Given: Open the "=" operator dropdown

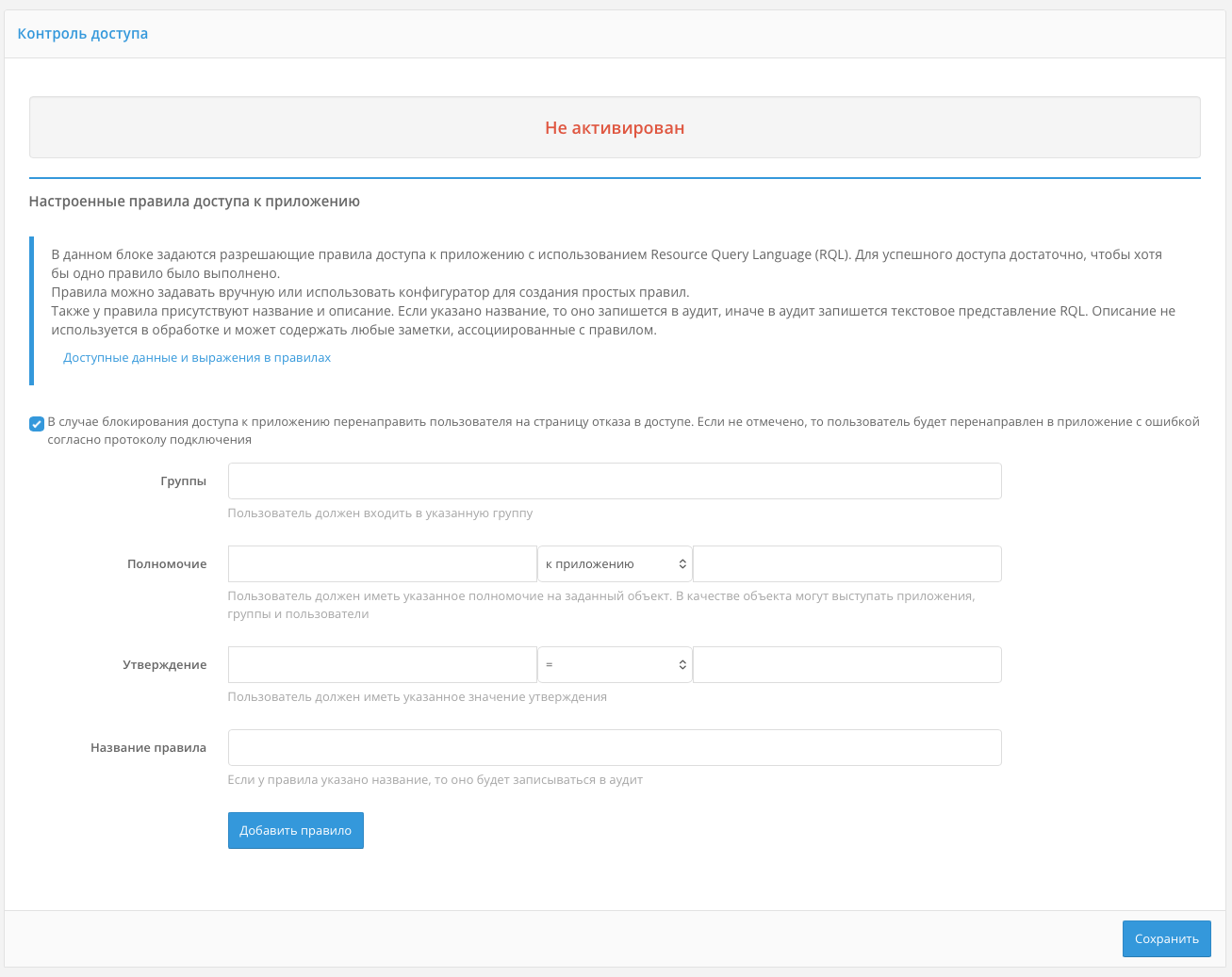Looking at the screenshot, I should [615, 665].
